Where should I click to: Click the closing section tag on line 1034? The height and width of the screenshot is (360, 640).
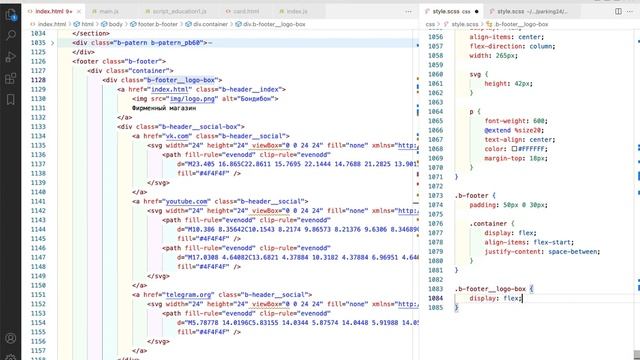tap(91, 33)
